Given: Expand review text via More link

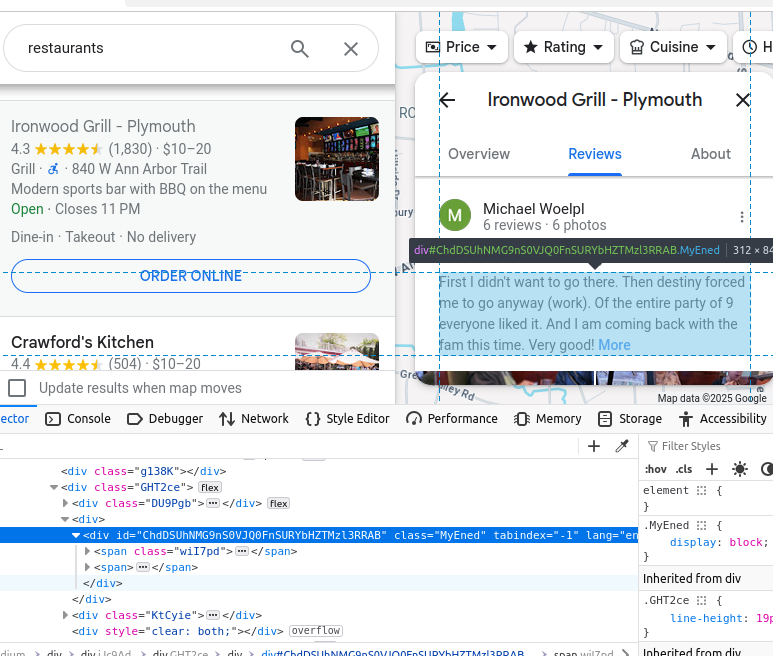Looking at the screenshot, I should point(614,345).
